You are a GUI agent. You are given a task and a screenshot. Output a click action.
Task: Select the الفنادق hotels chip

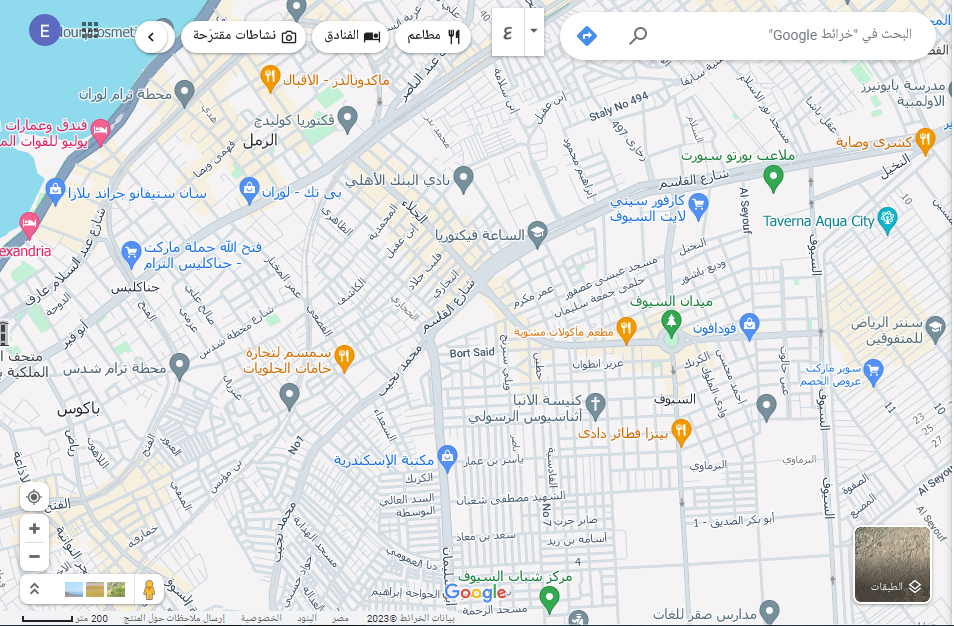349,36
